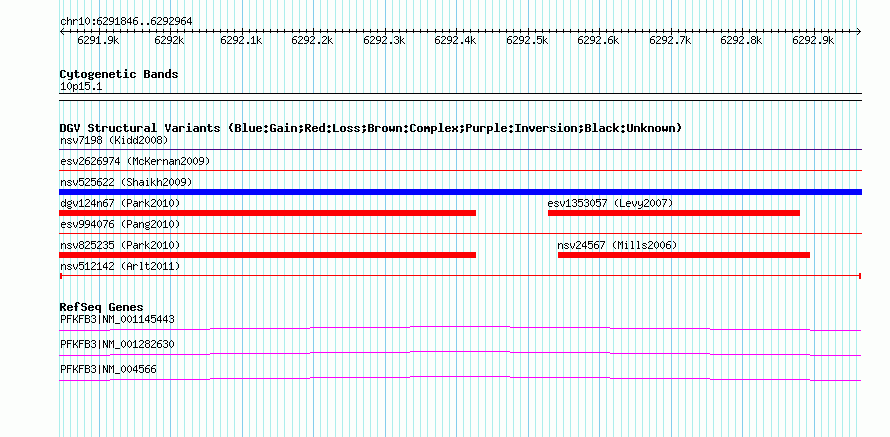
Task: Open variant nsv512142 (Arlt2011) label
Action: click(120, 266)
